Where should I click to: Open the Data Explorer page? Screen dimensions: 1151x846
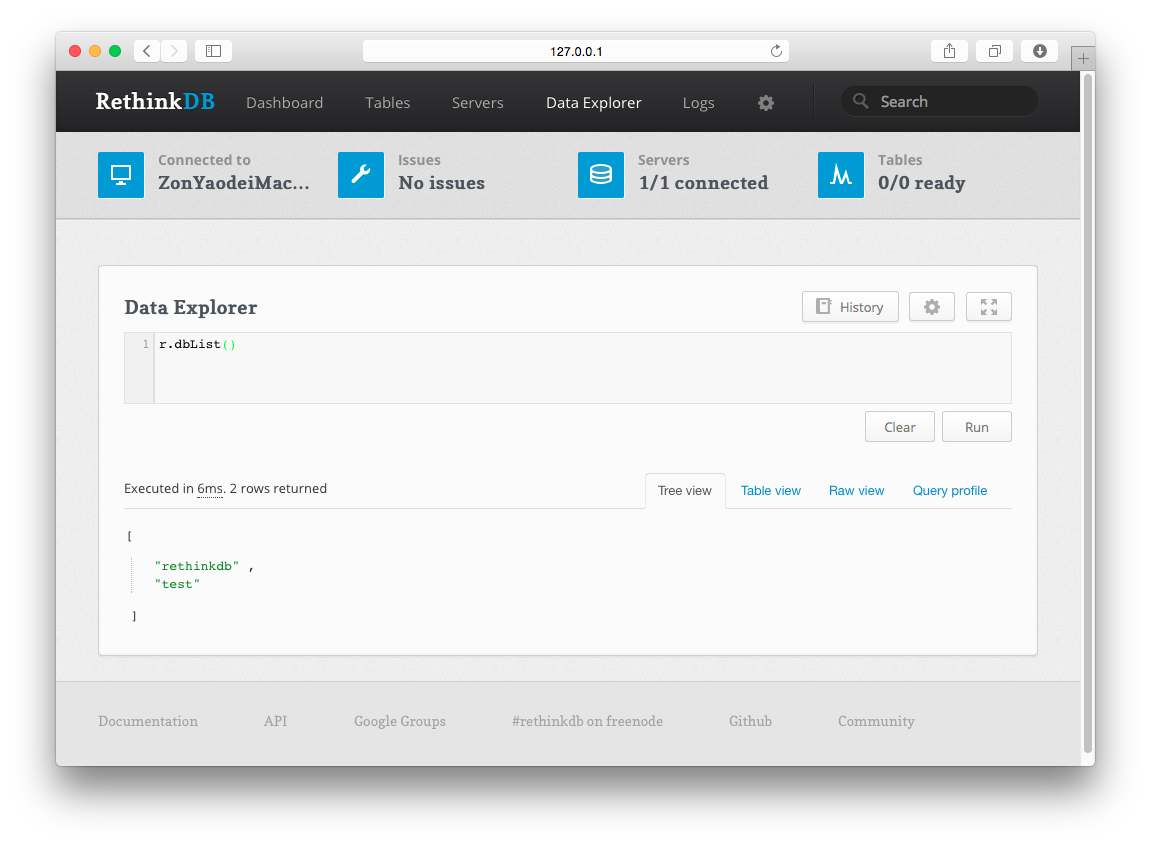pos(594,103)
